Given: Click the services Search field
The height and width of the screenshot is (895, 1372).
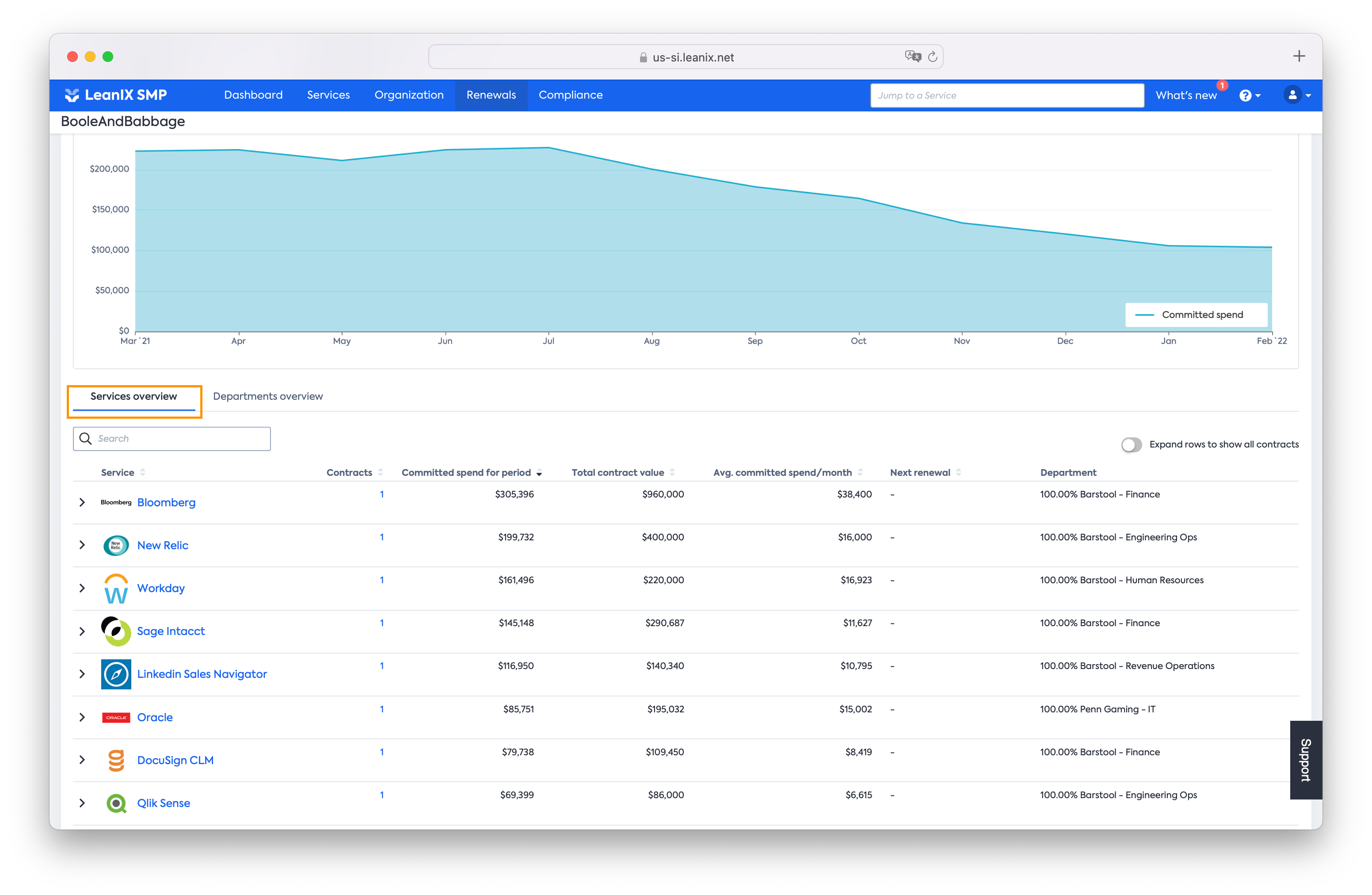Looking at the screenshot, I should click(x=172, y=438).
